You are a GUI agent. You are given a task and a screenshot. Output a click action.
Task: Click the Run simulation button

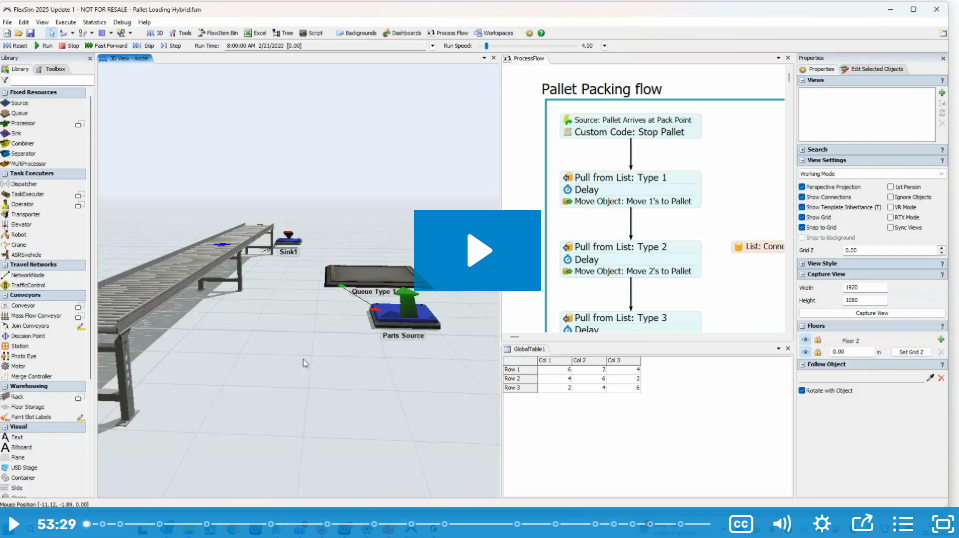coord(43,45)
